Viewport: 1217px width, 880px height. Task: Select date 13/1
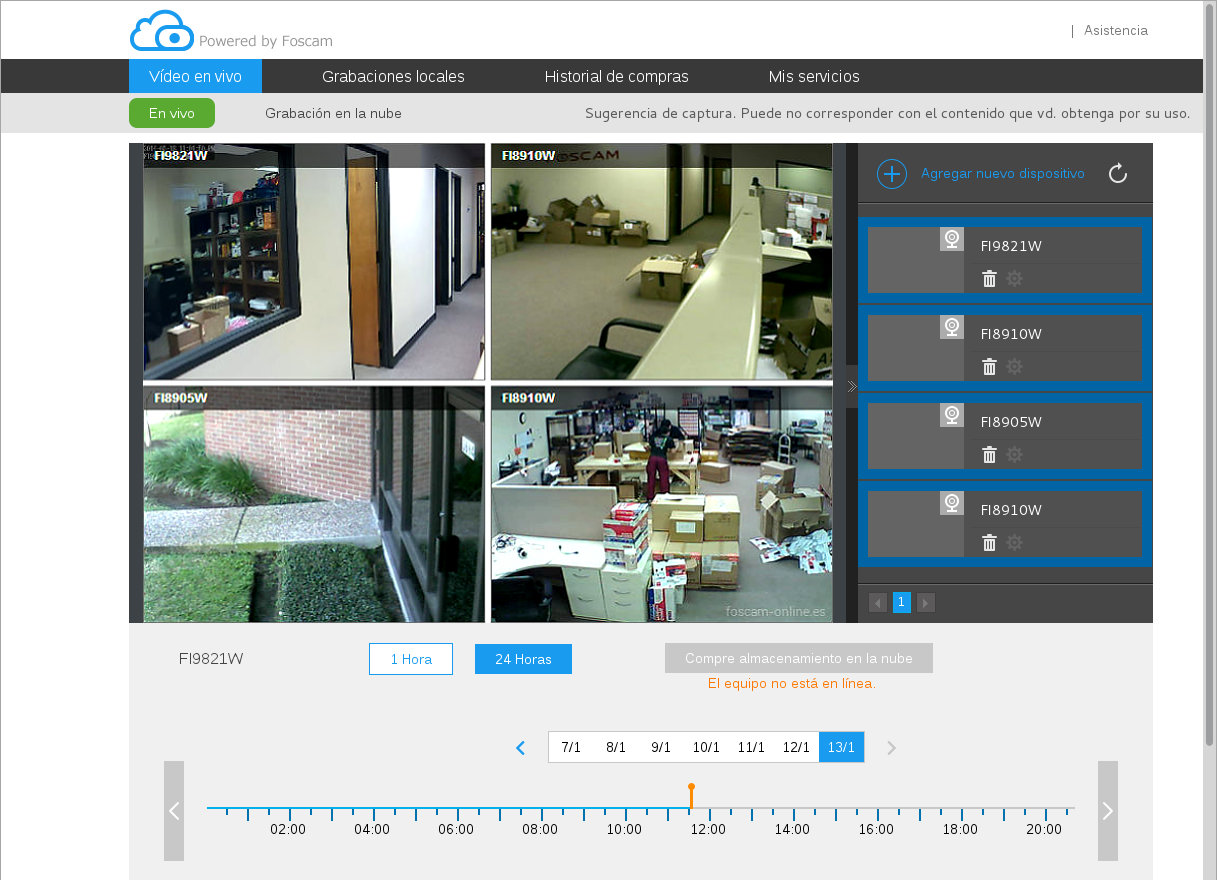841,747
